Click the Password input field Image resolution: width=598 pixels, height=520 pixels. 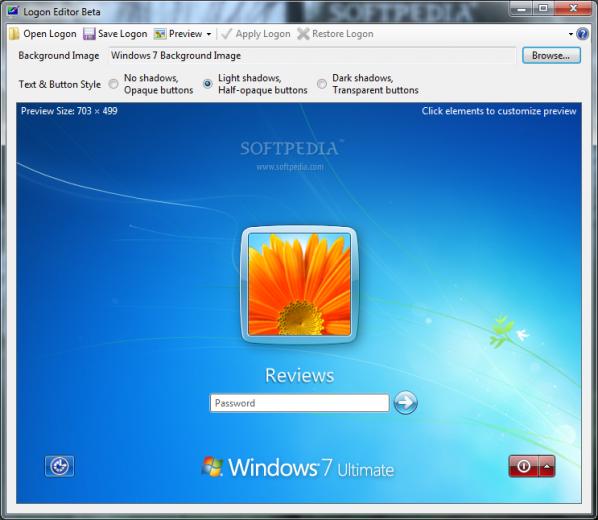click(299, 403)
